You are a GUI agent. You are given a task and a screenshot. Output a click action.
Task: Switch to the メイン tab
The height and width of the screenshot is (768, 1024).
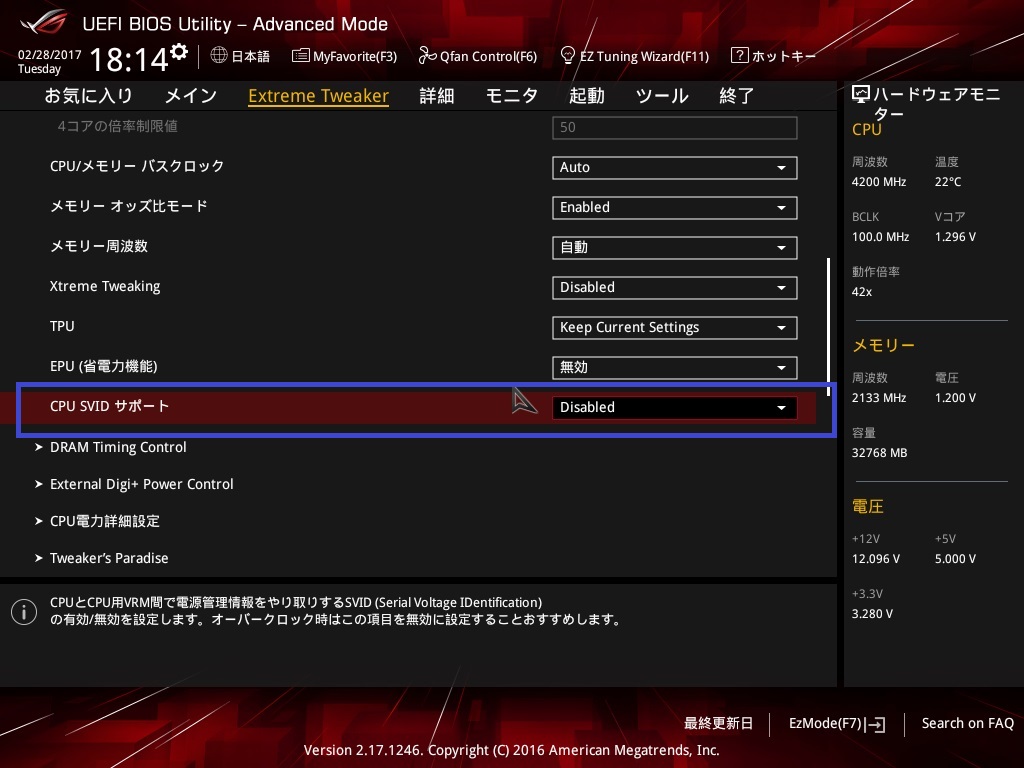[191, 96]
